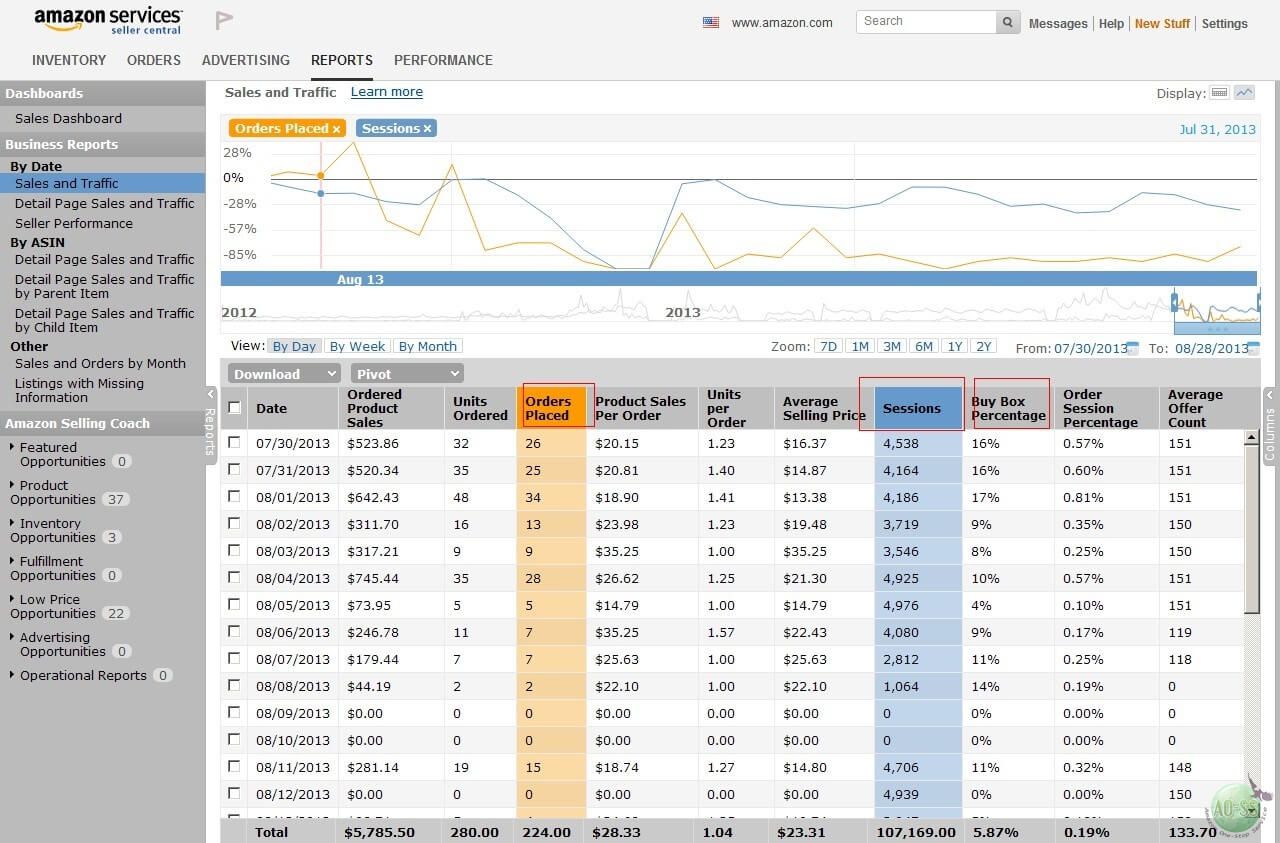Remove the Orders Placed chart metric
This screenshot has width=1280, height=843.
click(x=337, y=129)
